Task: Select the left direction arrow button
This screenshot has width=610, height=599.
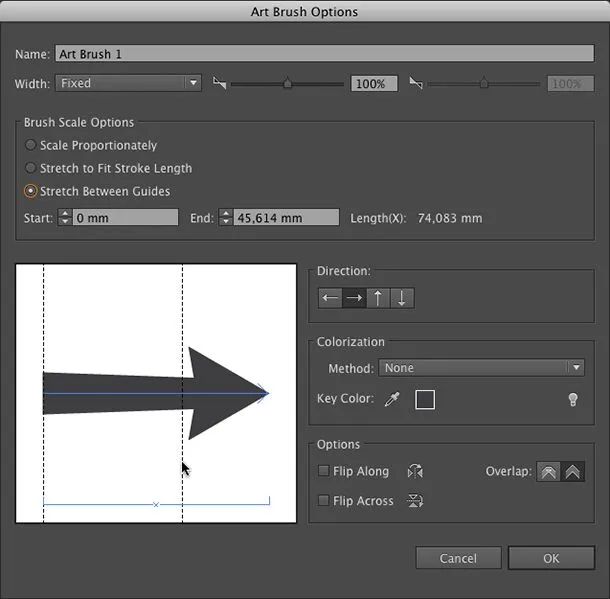Action: coord(330,298)
